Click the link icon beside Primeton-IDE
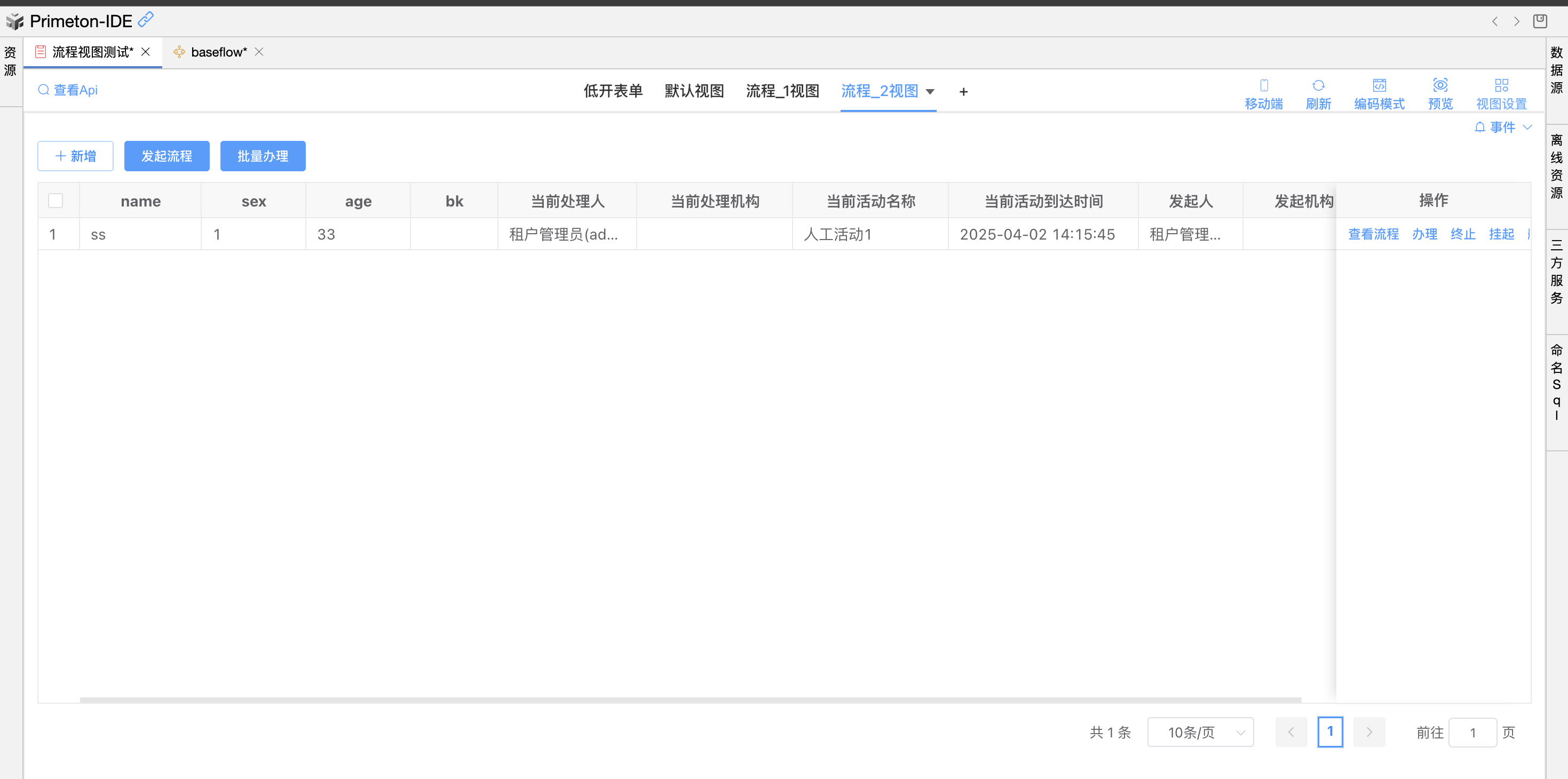Viewport: 1568px width, 779px height. point(146,20)
